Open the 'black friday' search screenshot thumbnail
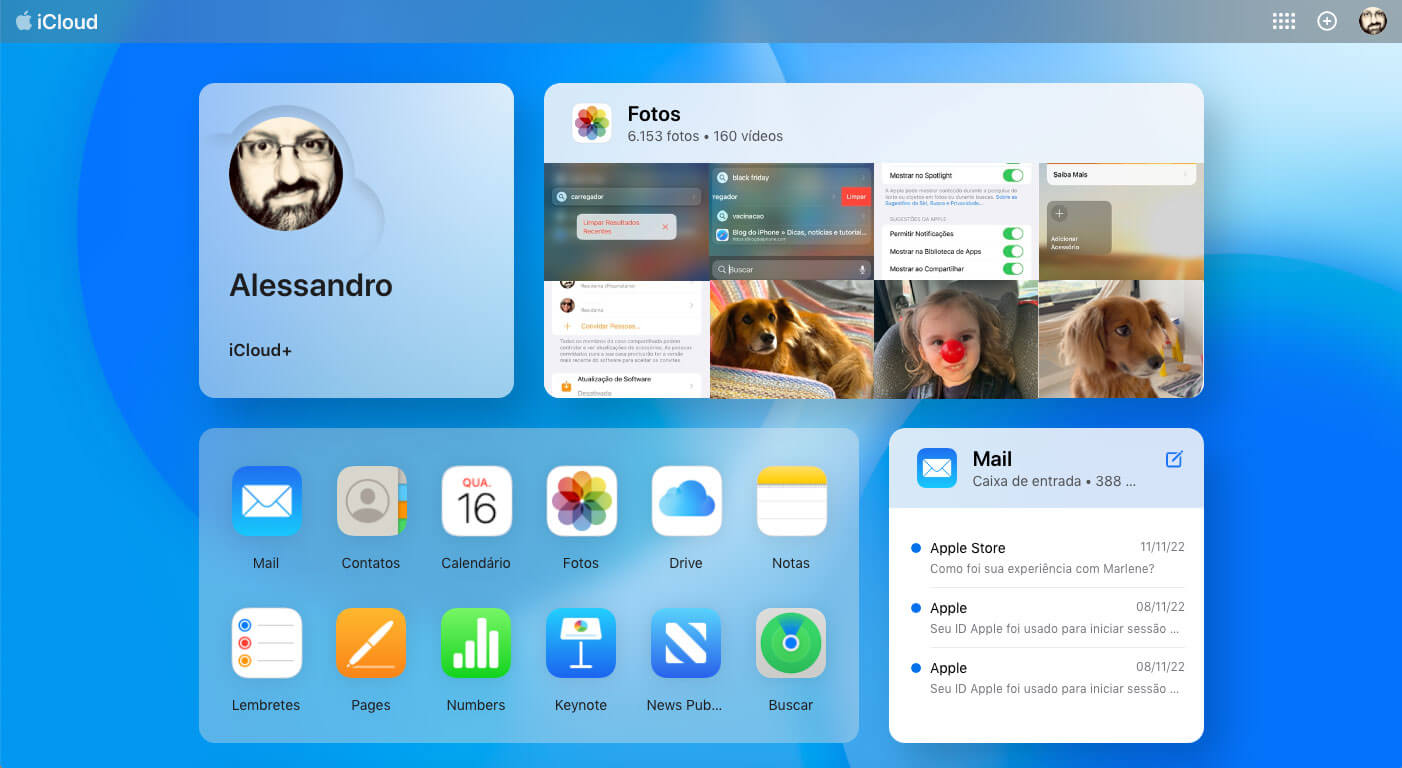This screenshot has height=768, width=1402. [791, 221]
